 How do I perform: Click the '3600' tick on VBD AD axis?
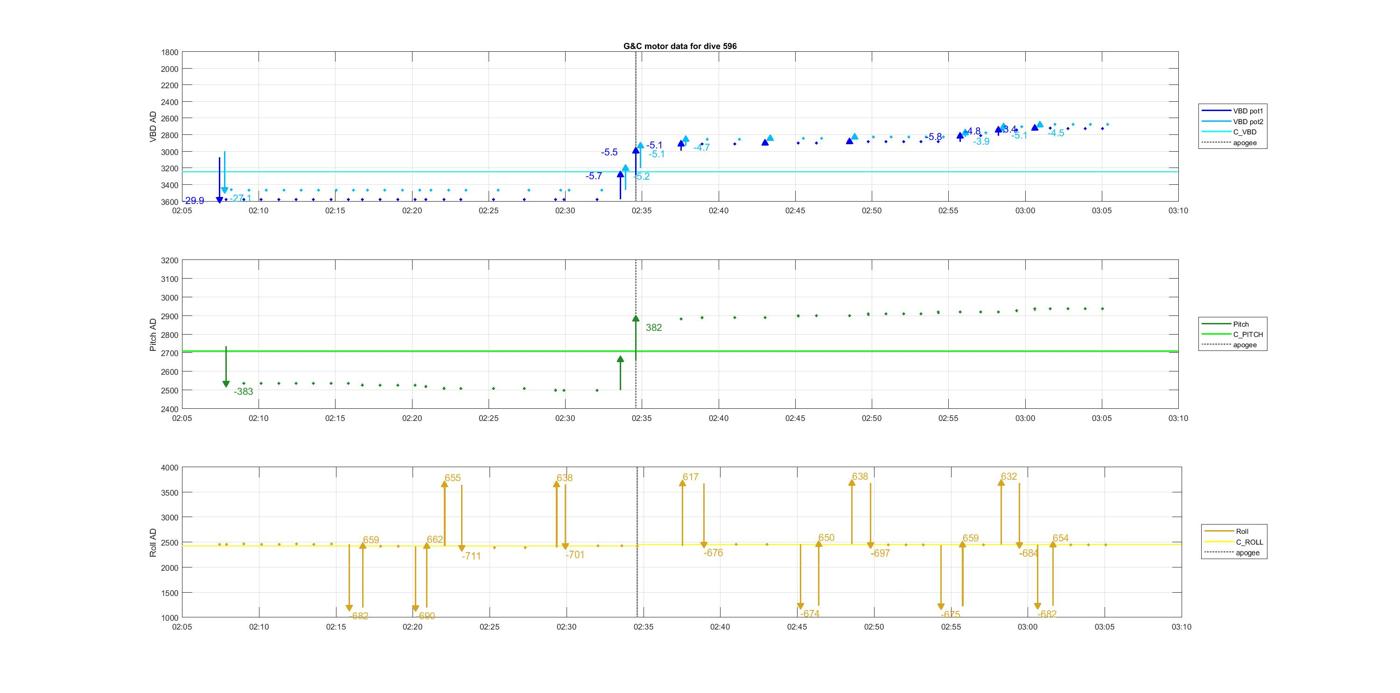point(170,202)
